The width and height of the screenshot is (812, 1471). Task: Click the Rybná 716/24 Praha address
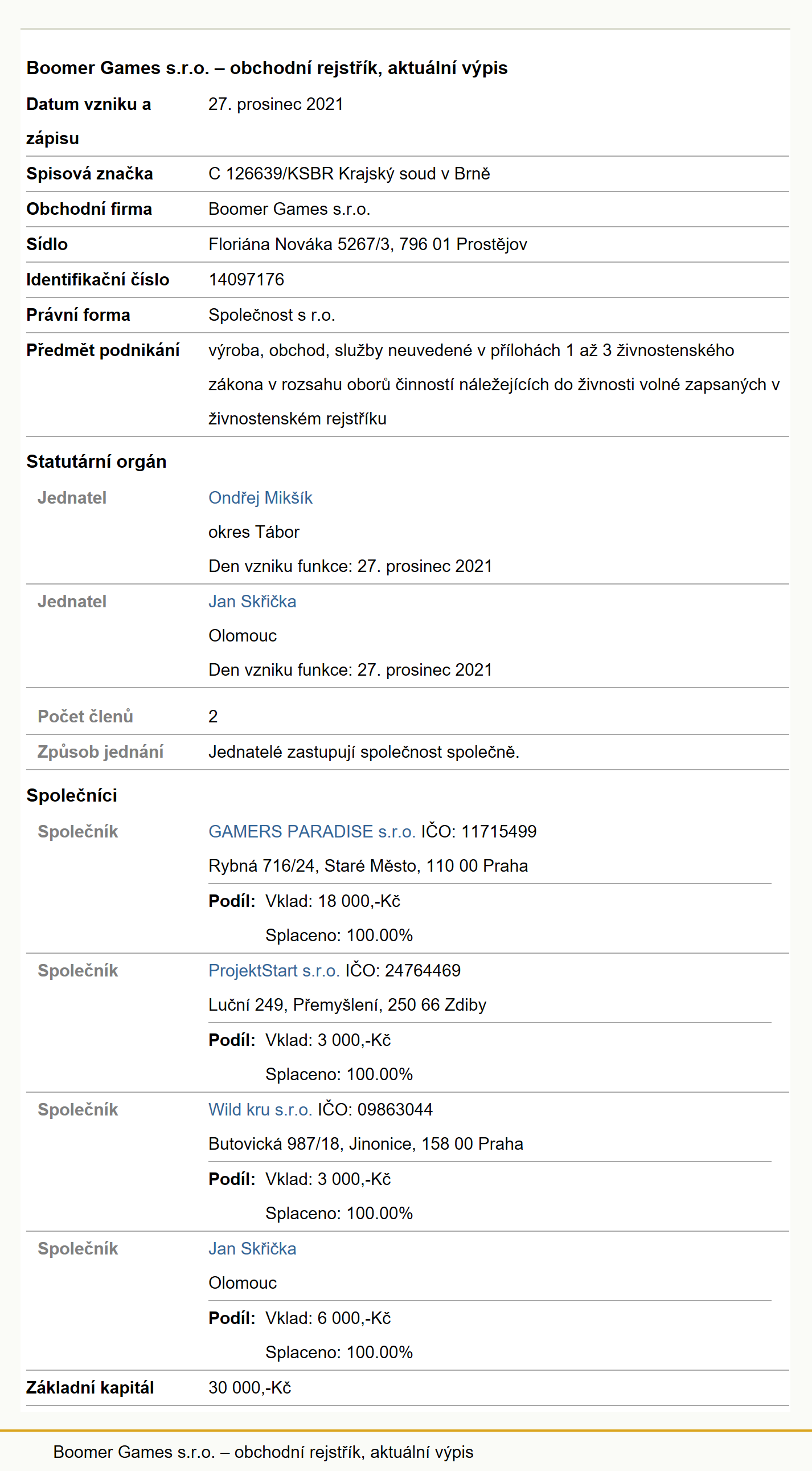point(368,866)
